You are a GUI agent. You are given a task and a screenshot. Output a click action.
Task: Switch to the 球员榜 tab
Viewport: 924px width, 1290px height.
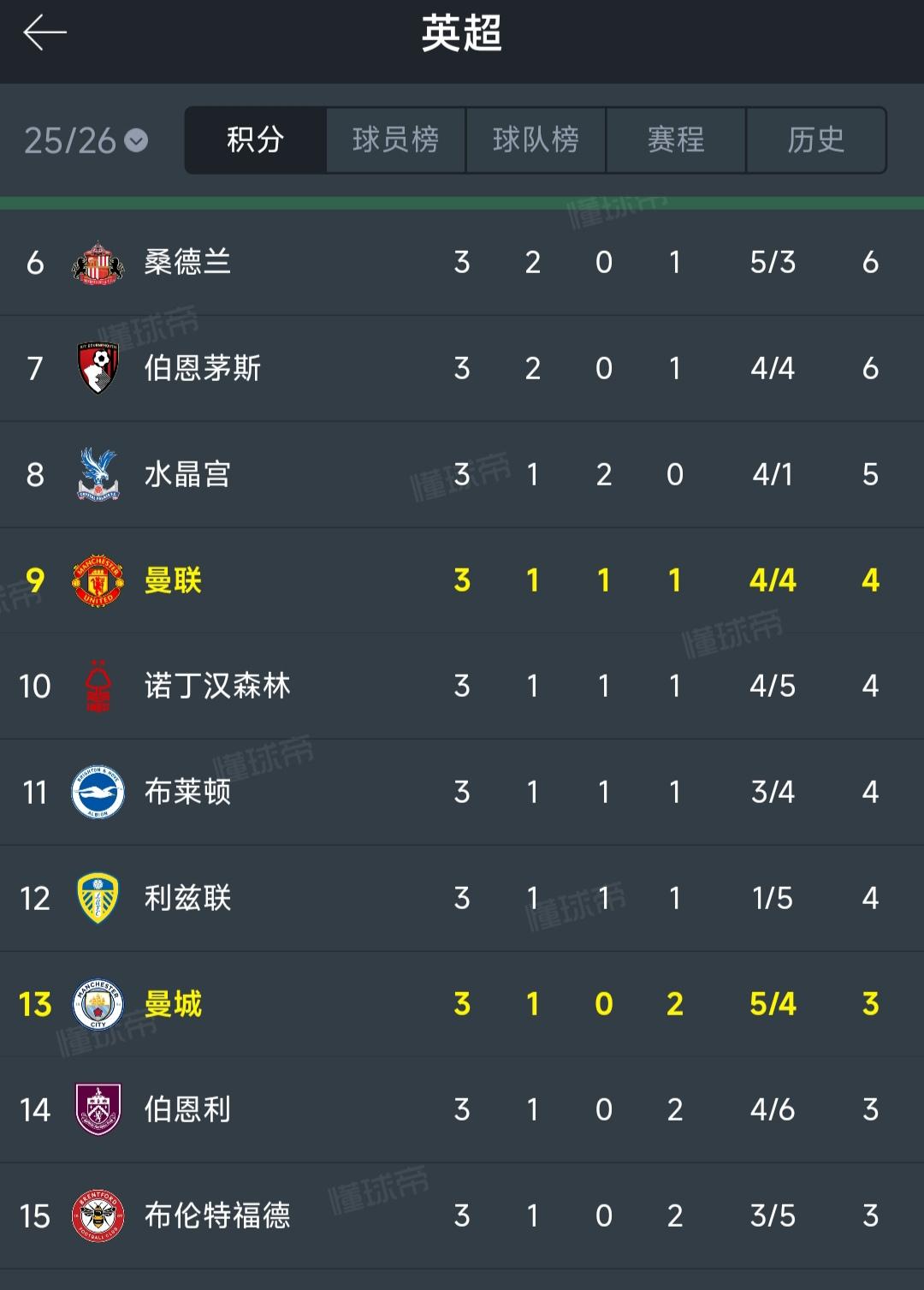395,140
